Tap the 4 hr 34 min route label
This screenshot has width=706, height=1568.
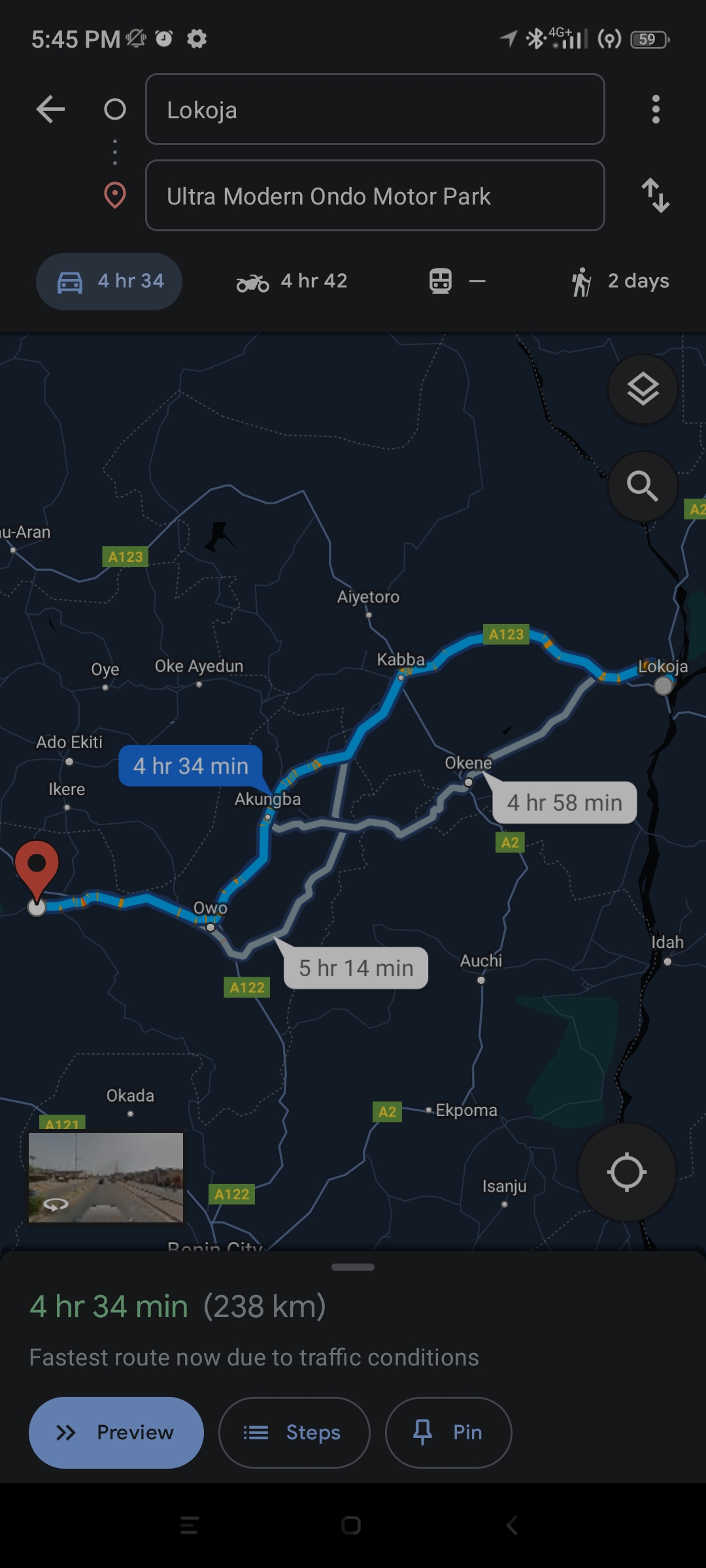(x=191, y=766)
